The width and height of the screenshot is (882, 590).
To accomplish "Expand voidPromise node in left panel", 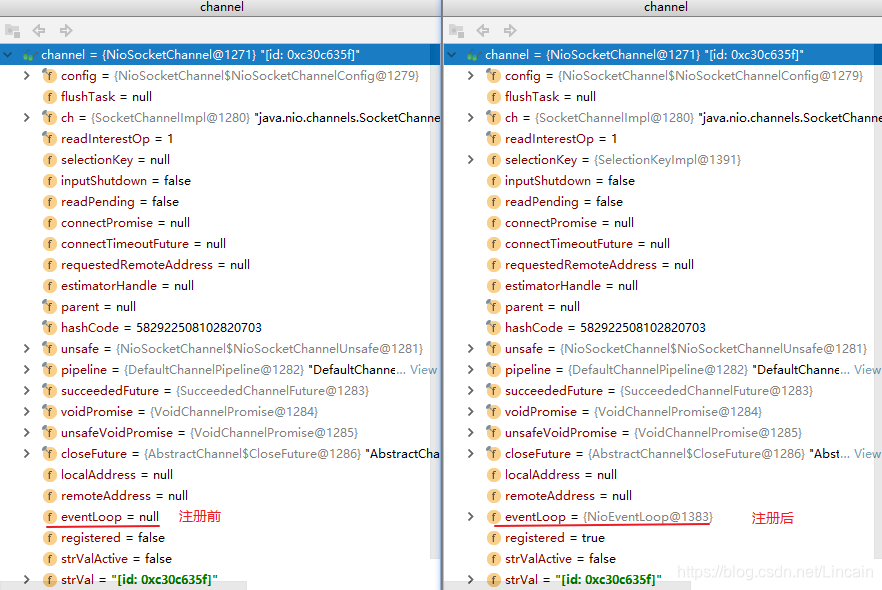I will [x=26, y=412].
